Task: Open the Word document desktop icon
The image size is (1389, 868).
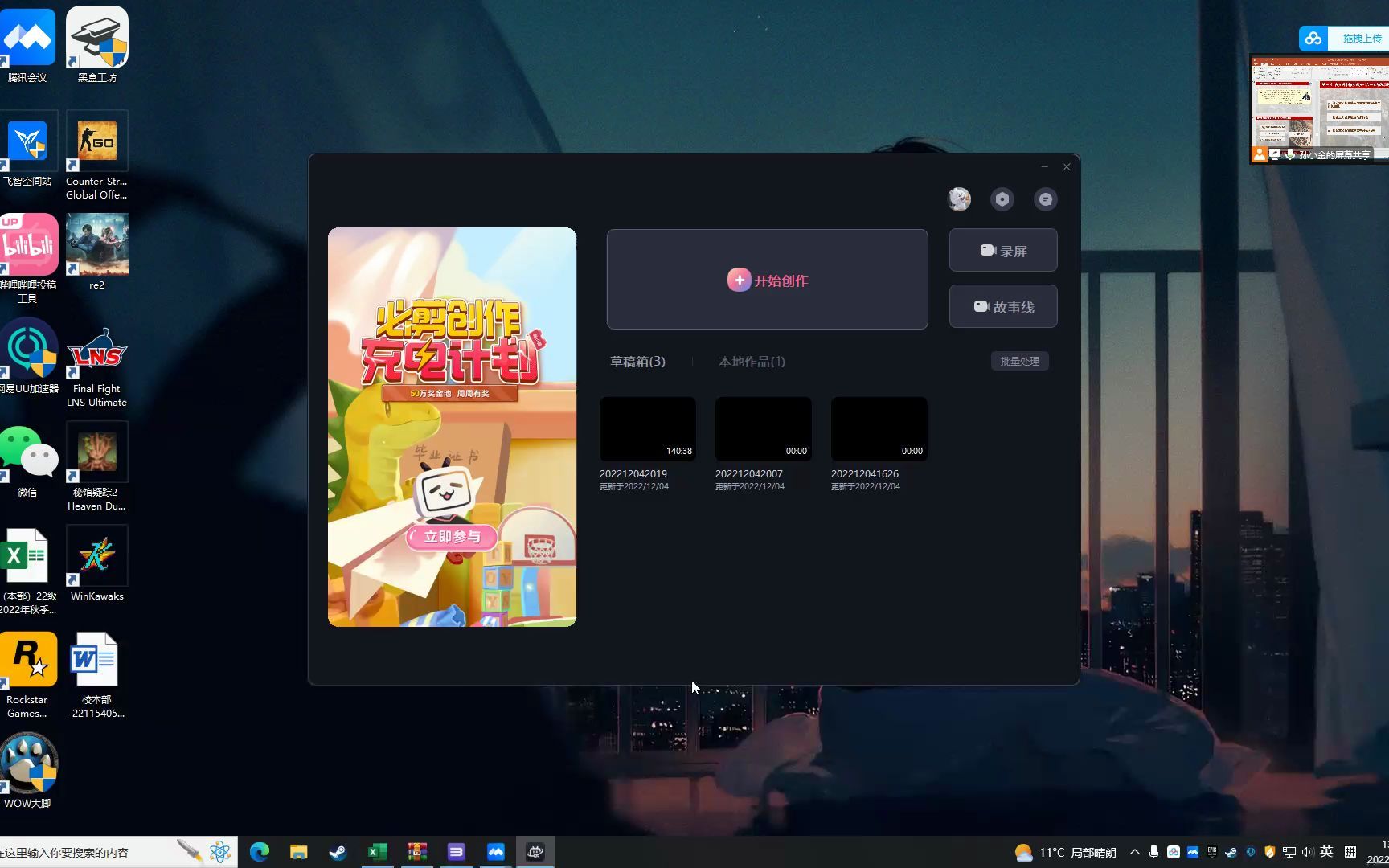Action: [x=96, y=675]
